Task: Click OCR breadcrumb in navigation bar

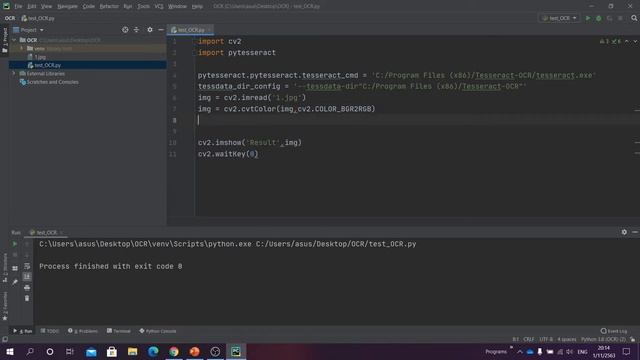Action: [x=10, y=18]
